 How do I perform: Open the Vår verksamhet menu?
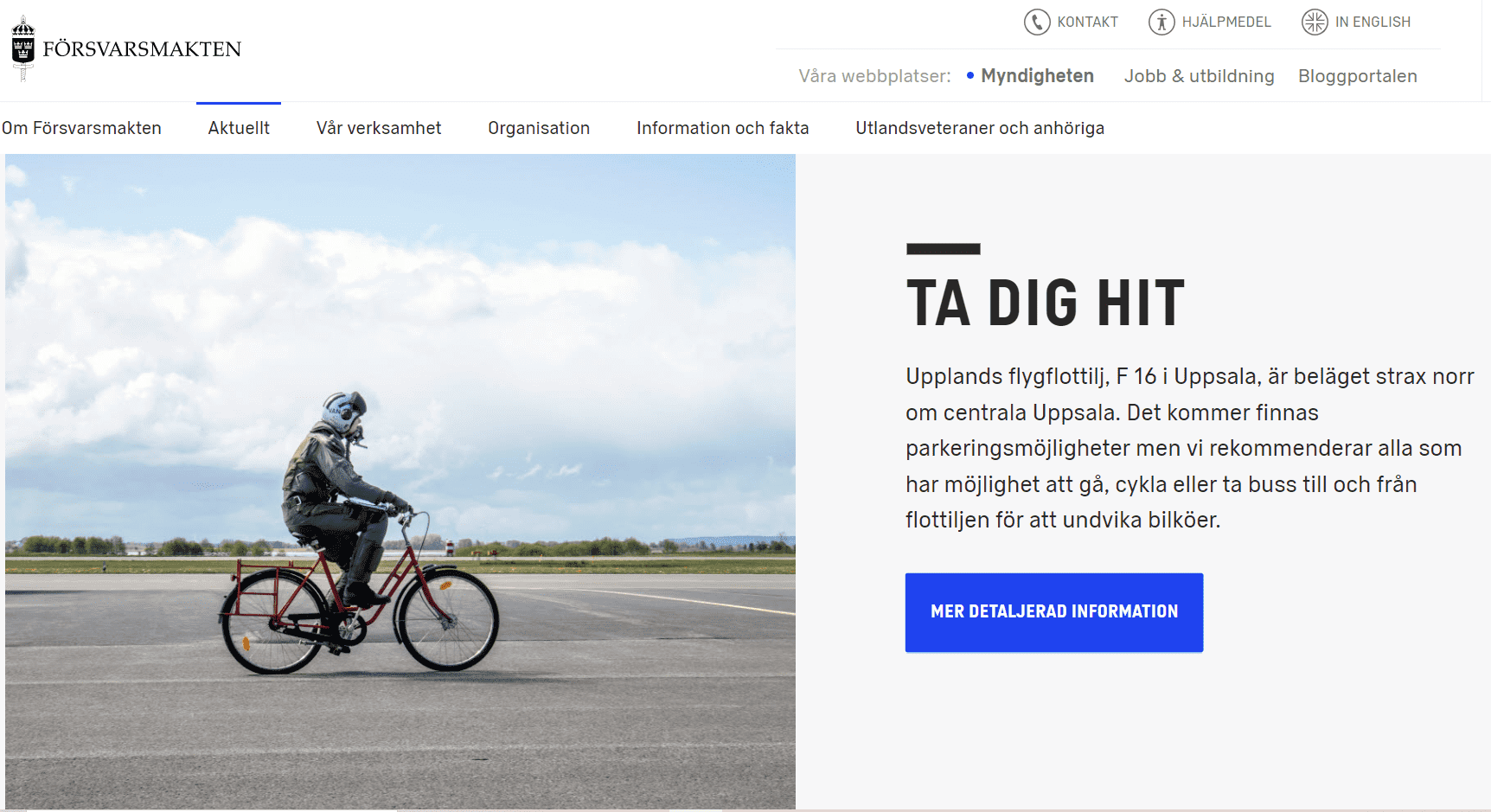379,128
